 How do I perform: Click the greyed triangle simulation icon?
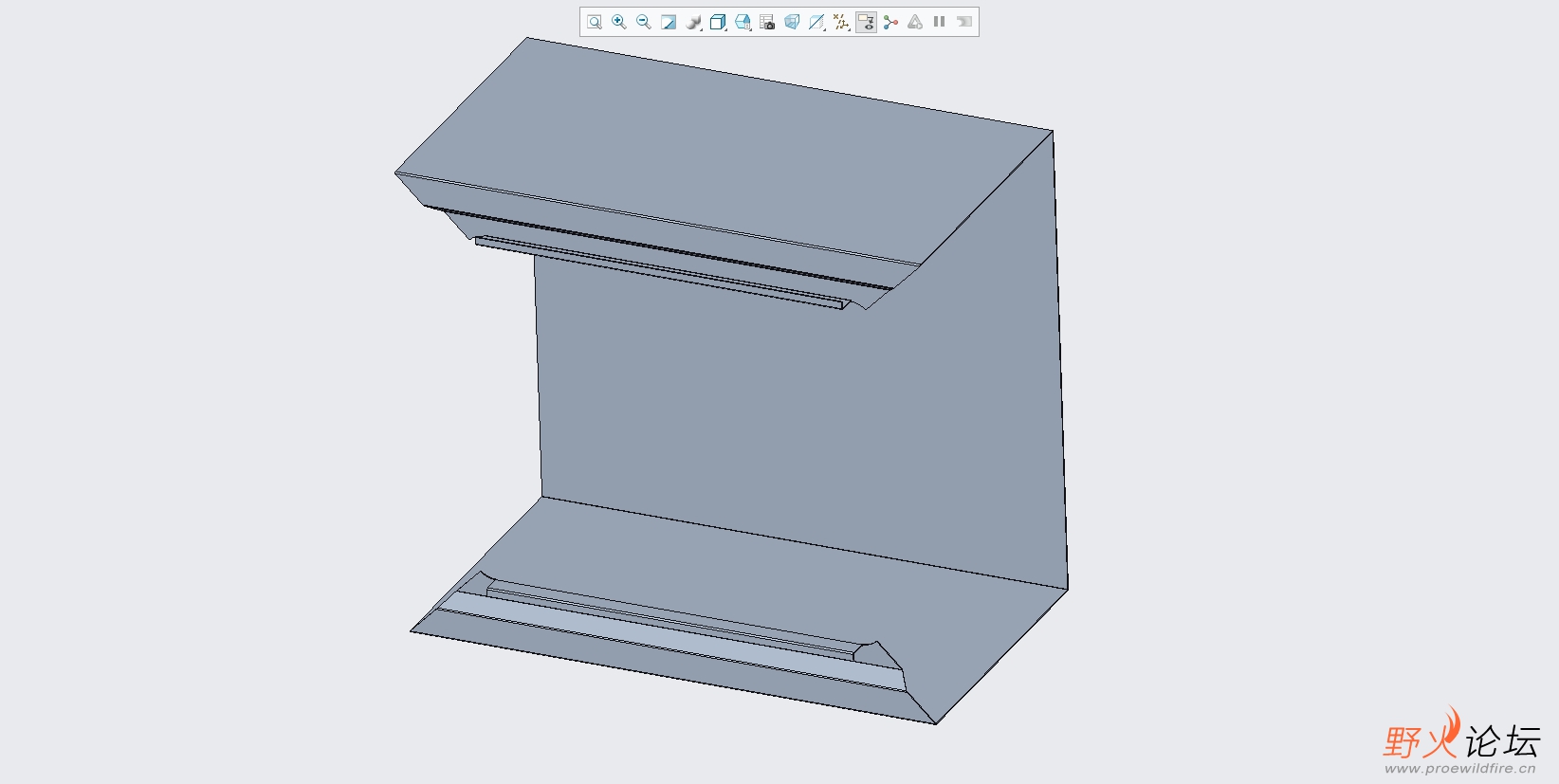(x=915, y=22)
